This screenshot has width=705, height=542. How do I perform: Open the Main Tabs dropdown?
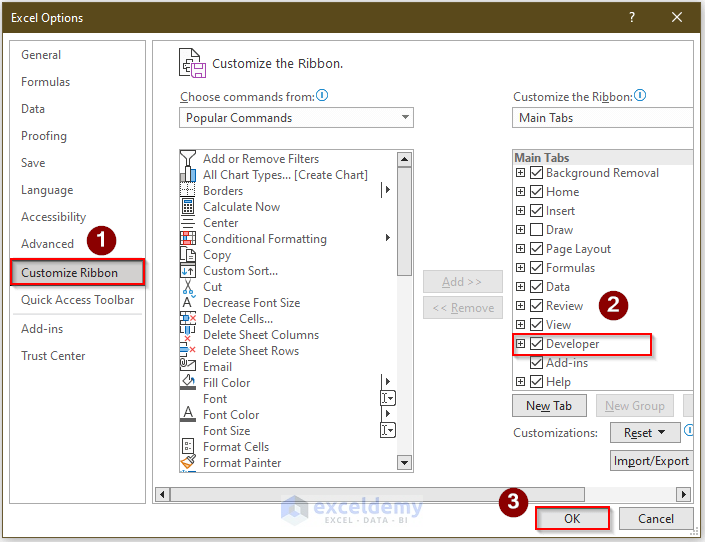tap(602, 117)
